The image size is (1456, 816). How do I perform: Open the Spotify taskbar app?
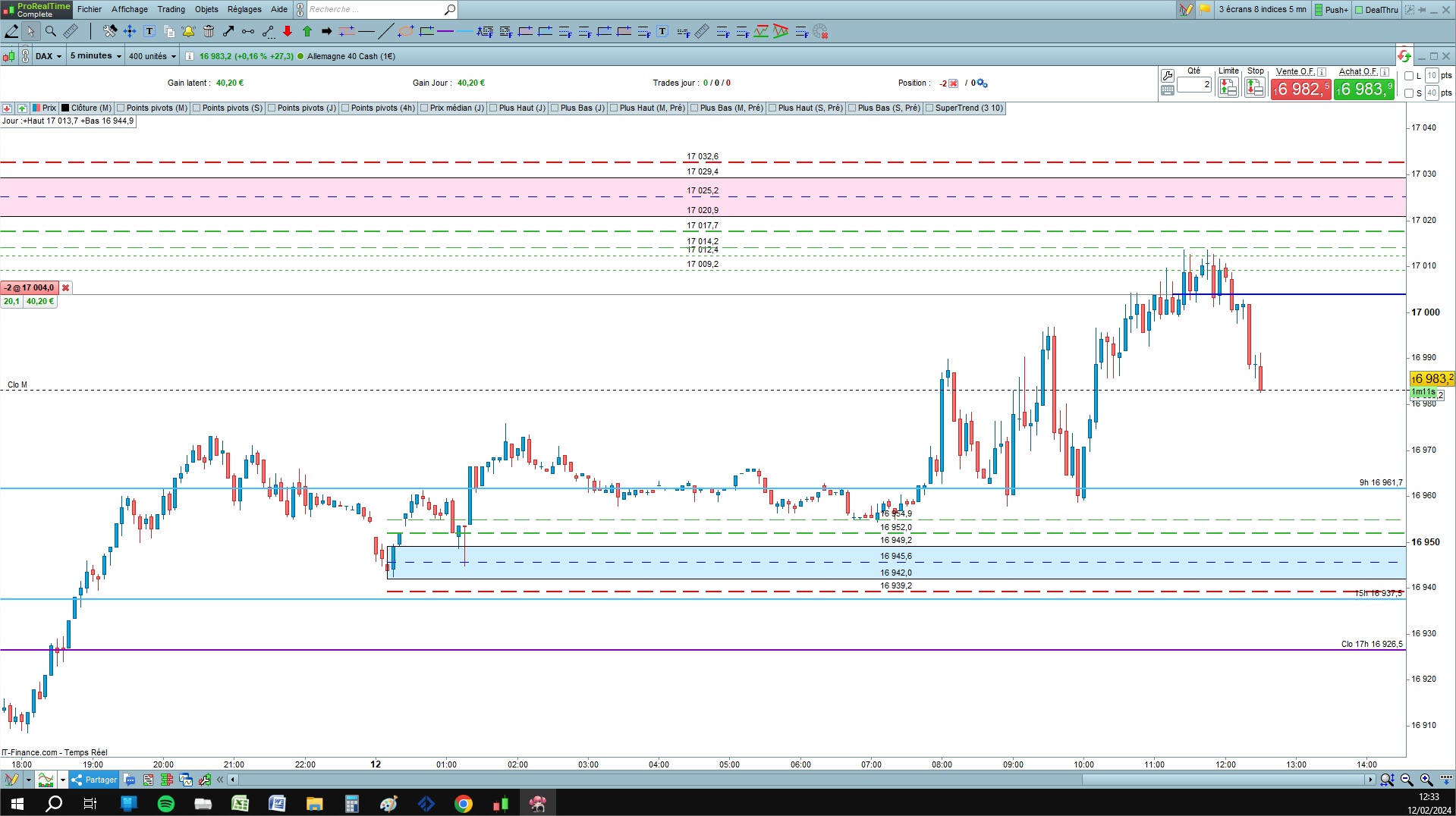click(x=166, y=803)
